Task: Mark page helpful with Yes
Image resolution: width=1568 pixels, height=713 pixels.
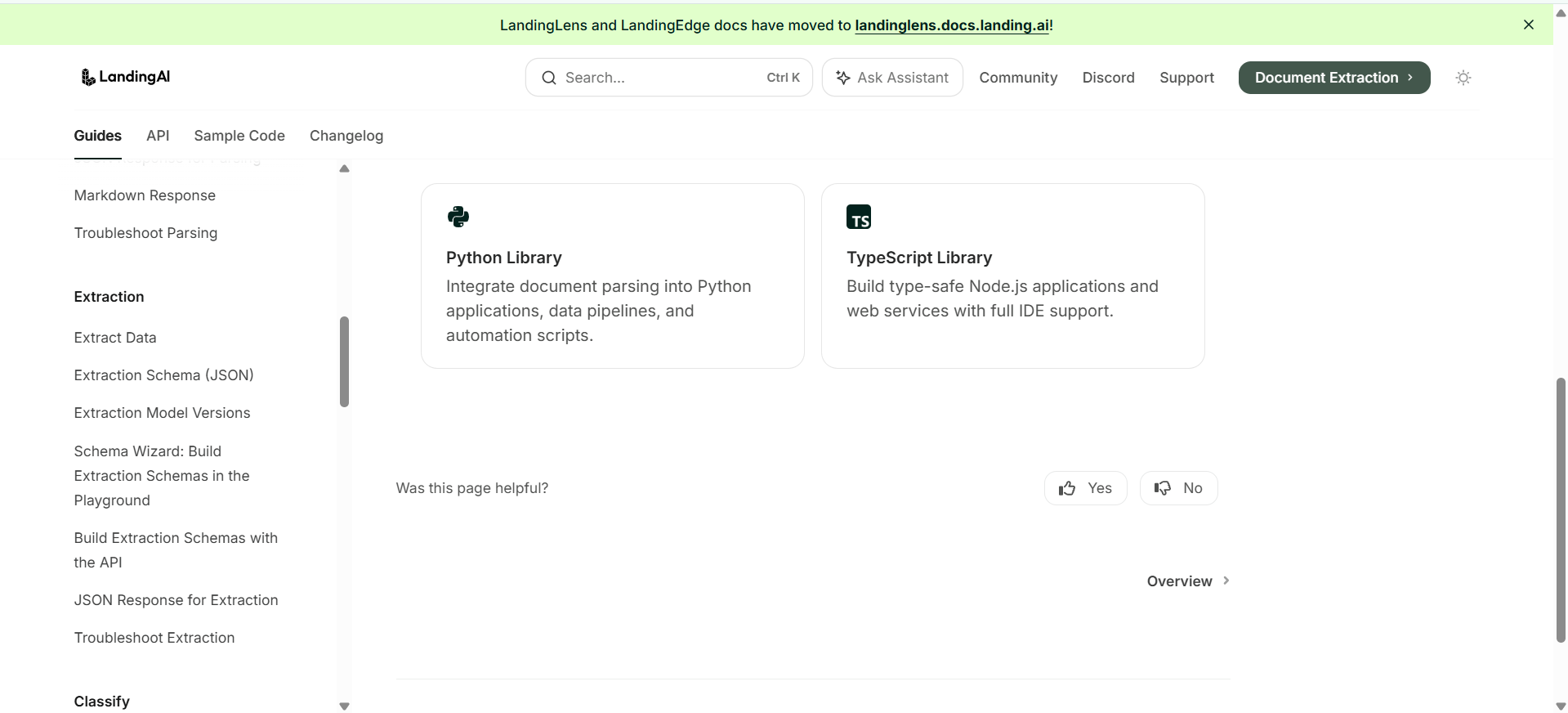Action: [1086, 488]
